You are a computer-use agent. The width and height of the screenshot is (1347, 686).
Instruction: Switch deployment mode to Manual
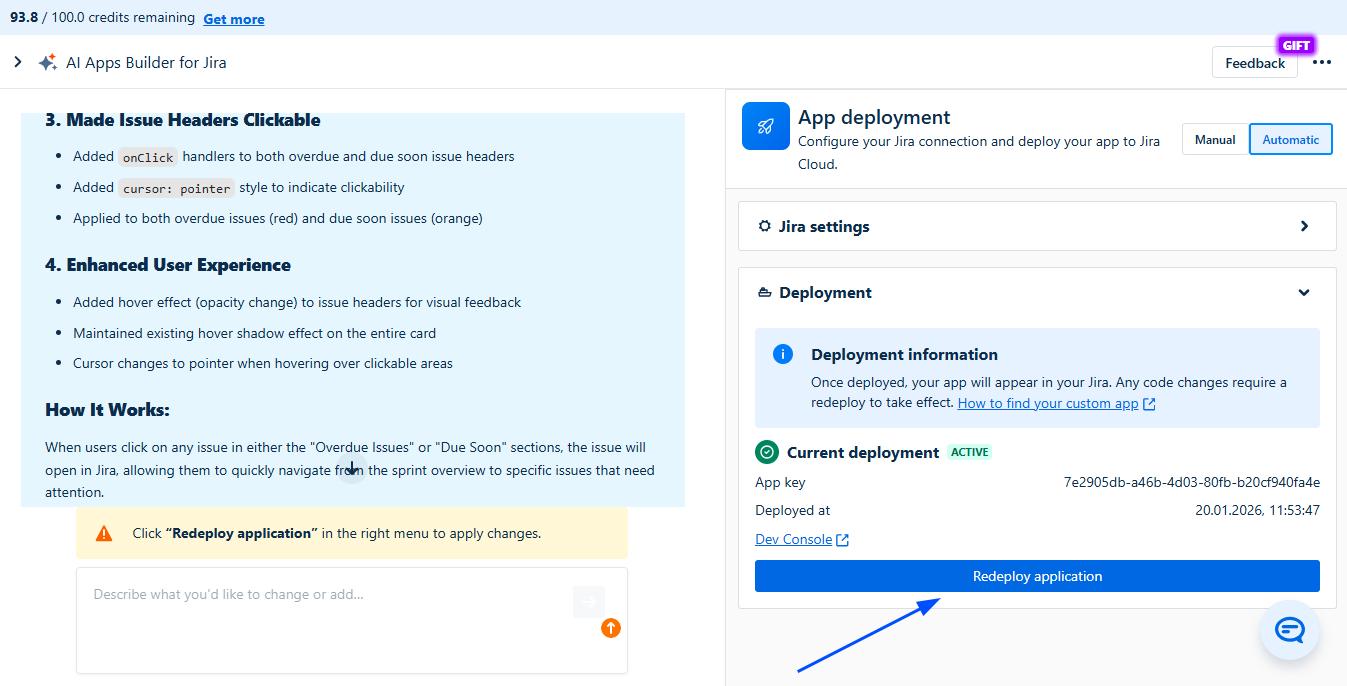pyautogui.click(x=1215, y=140)
